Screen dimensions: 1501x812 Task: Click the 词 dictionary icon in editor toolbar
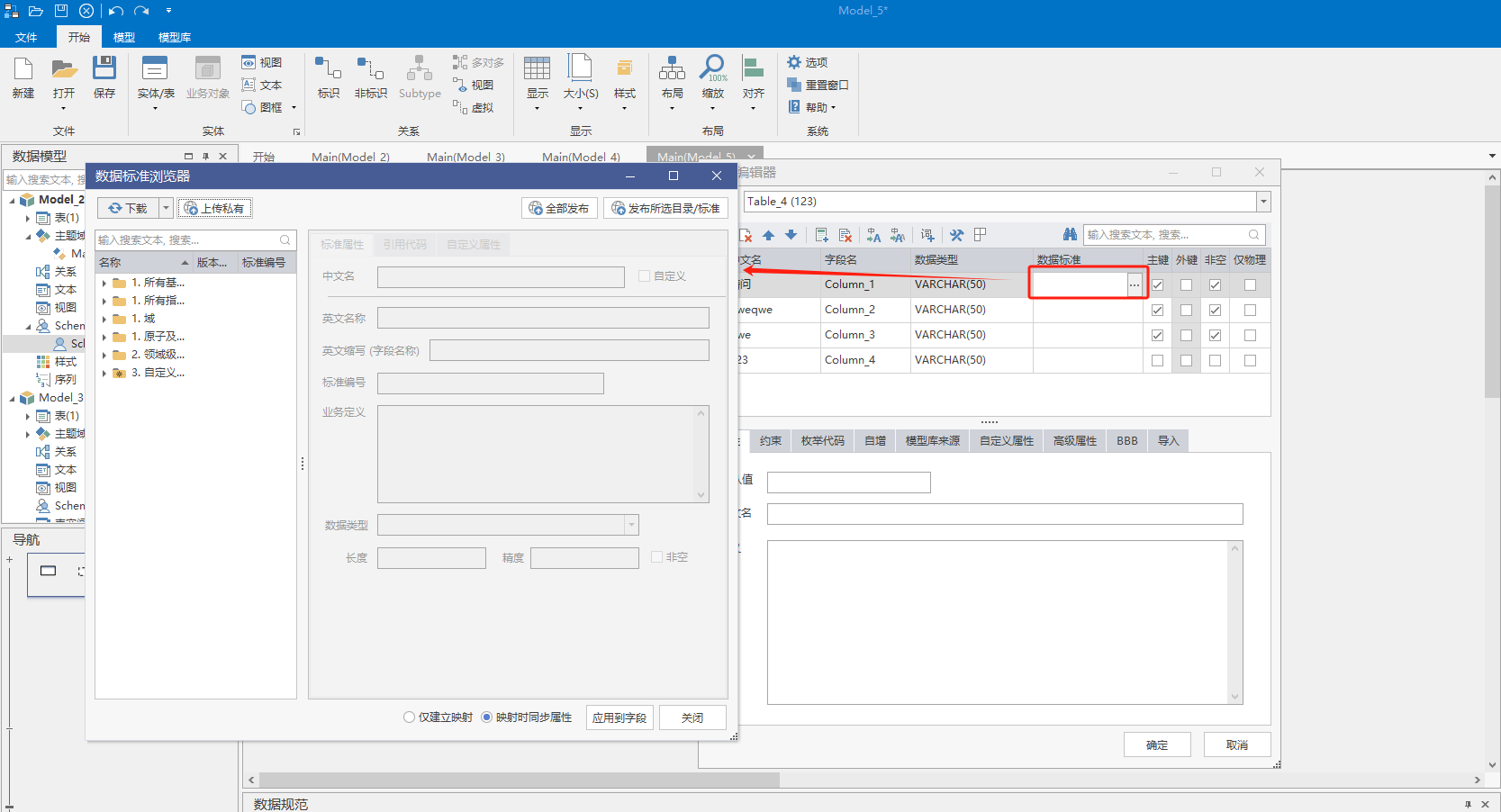[x=927, y=235]
